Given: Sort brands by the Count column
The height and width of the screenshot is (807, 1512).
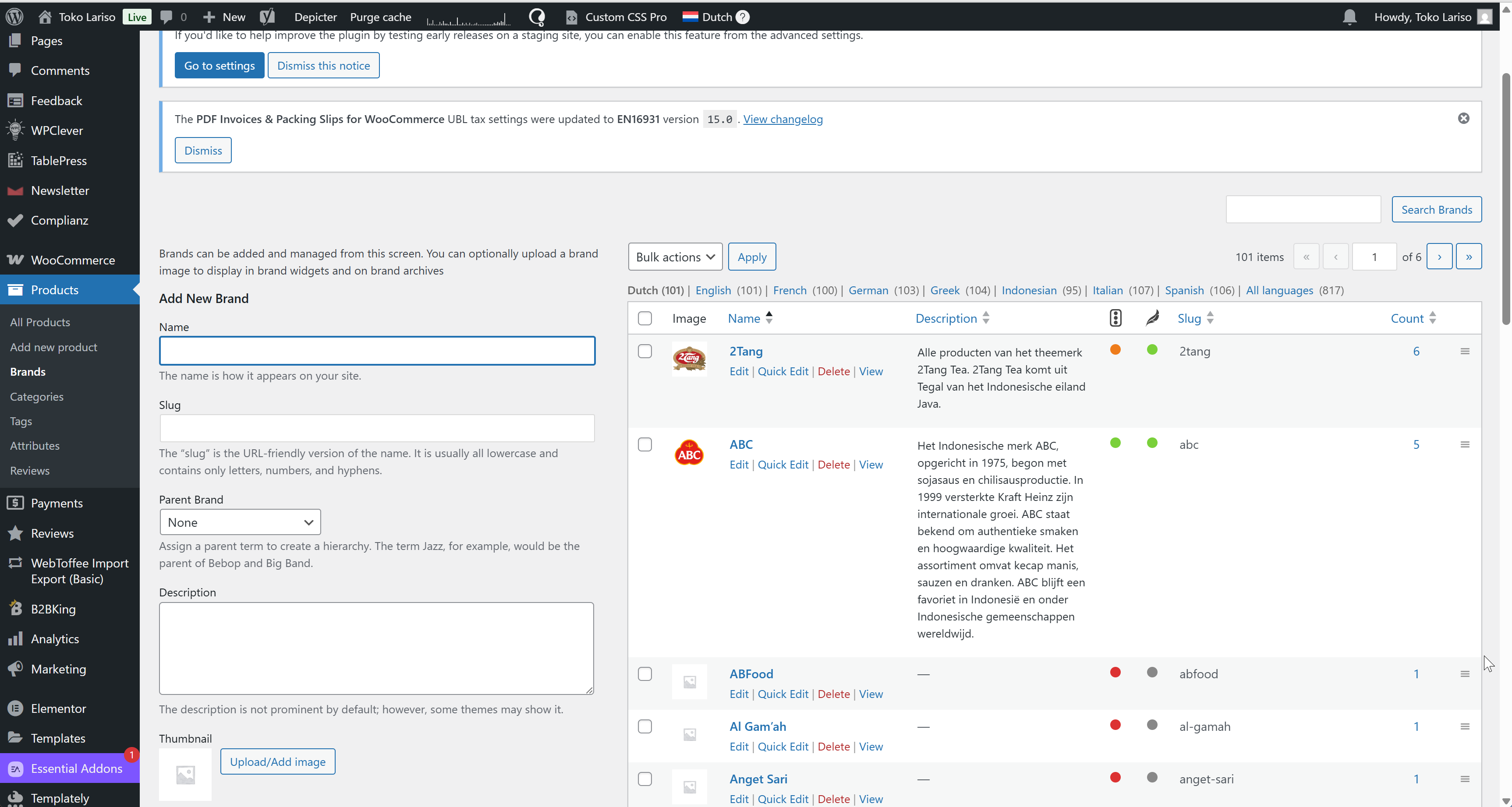Looking at the screenshot, I should 1413,318.
